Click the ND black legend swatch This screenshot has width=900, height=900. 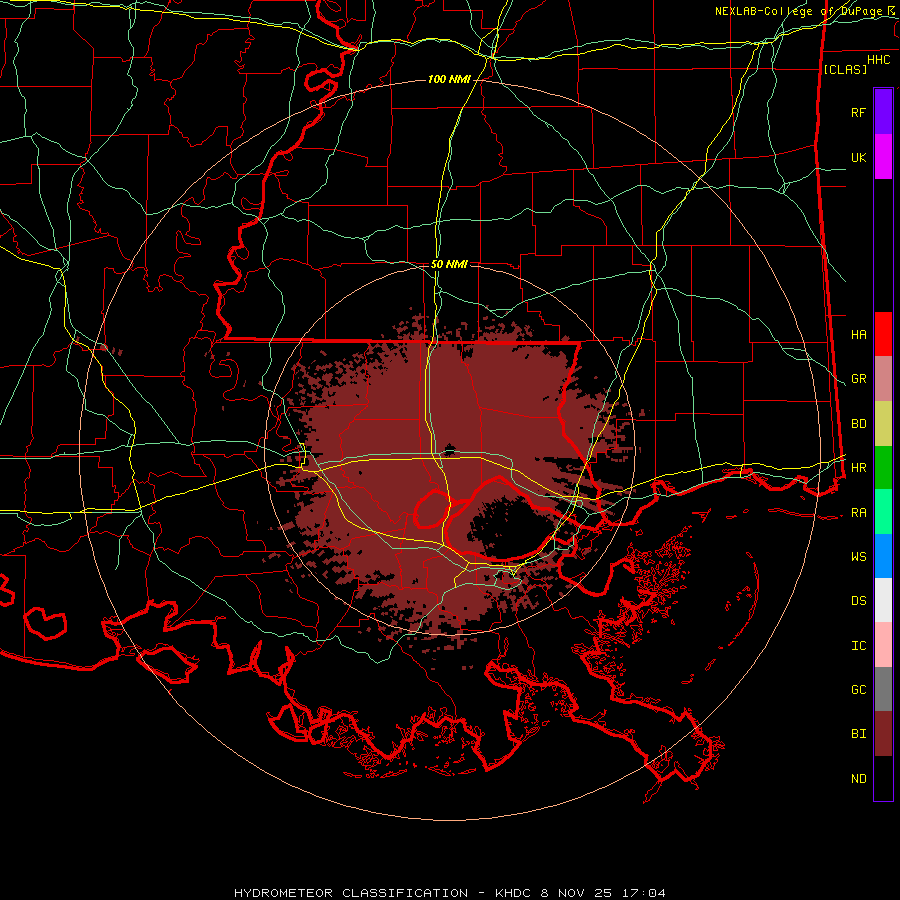(x=883, y=778)
